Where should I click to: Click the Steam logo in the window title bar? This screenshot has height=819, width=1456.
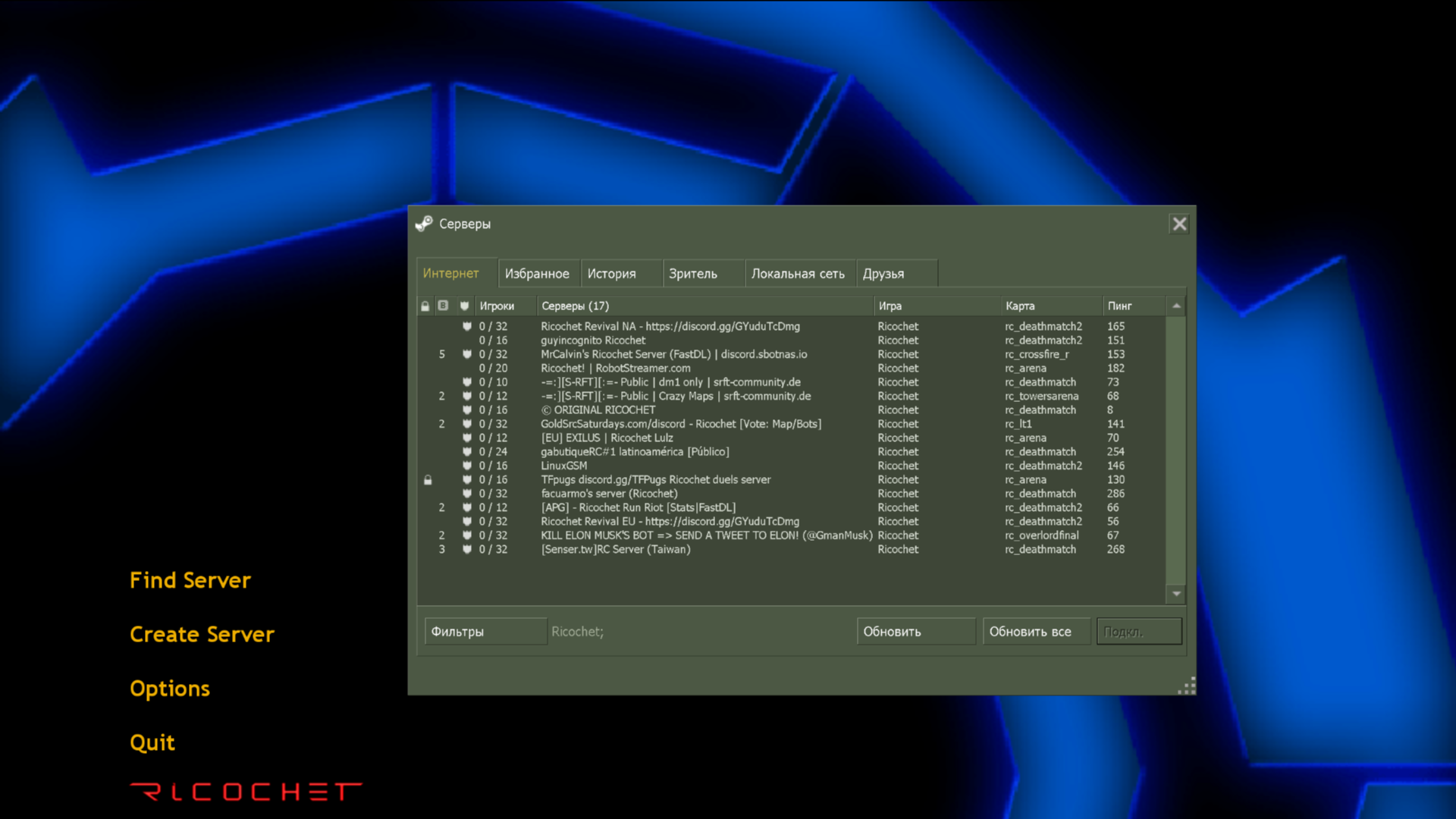click(x=424, y=224)
